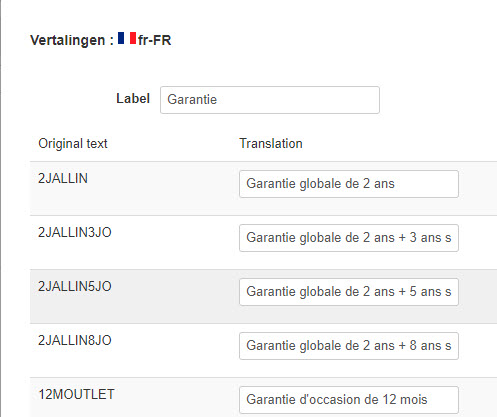497x417 pixels.
Task: Click the blue stripe of the French flag
Action: 121,38
